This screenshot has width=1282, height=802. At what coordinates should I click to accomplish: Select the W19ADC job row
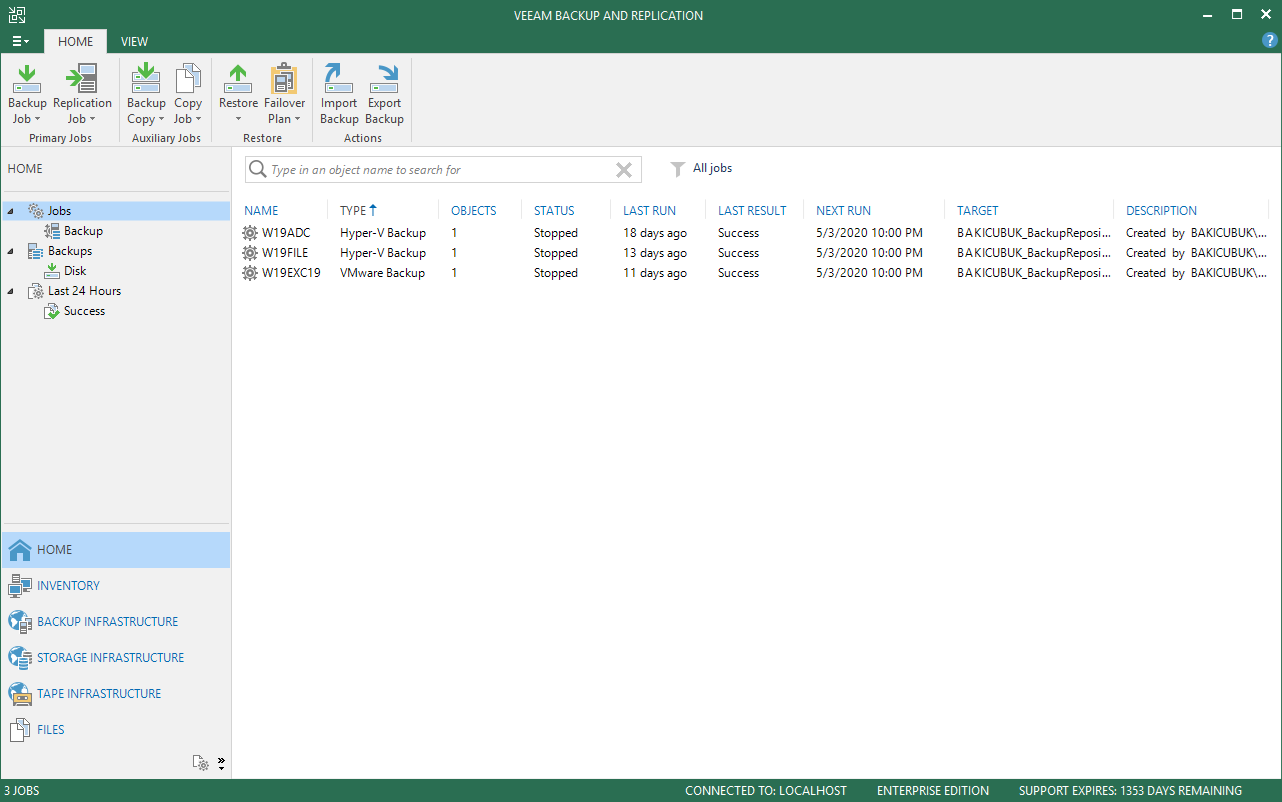coord(757,233)
